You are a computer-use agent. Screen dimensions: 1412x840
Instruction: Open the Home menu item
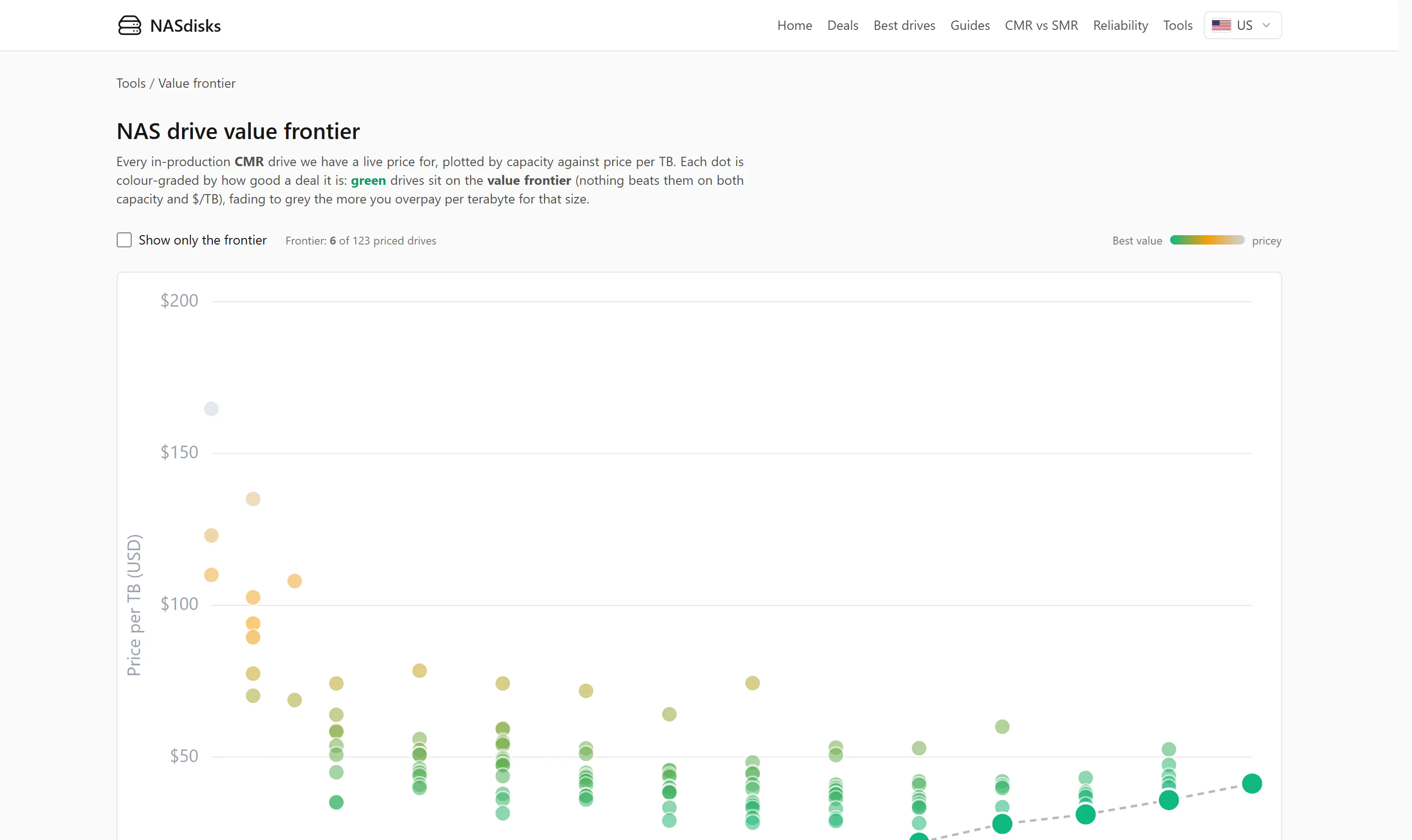(x=795, y=26)
